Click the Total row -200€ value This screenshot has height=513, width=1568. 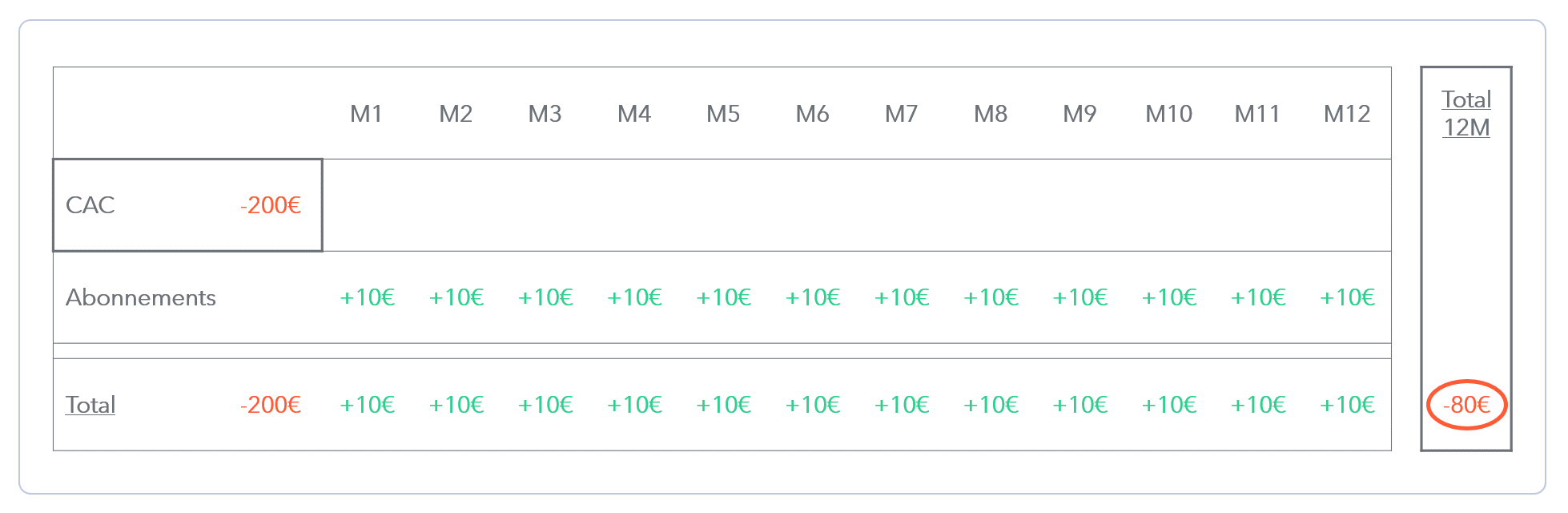tap(271, 405)
